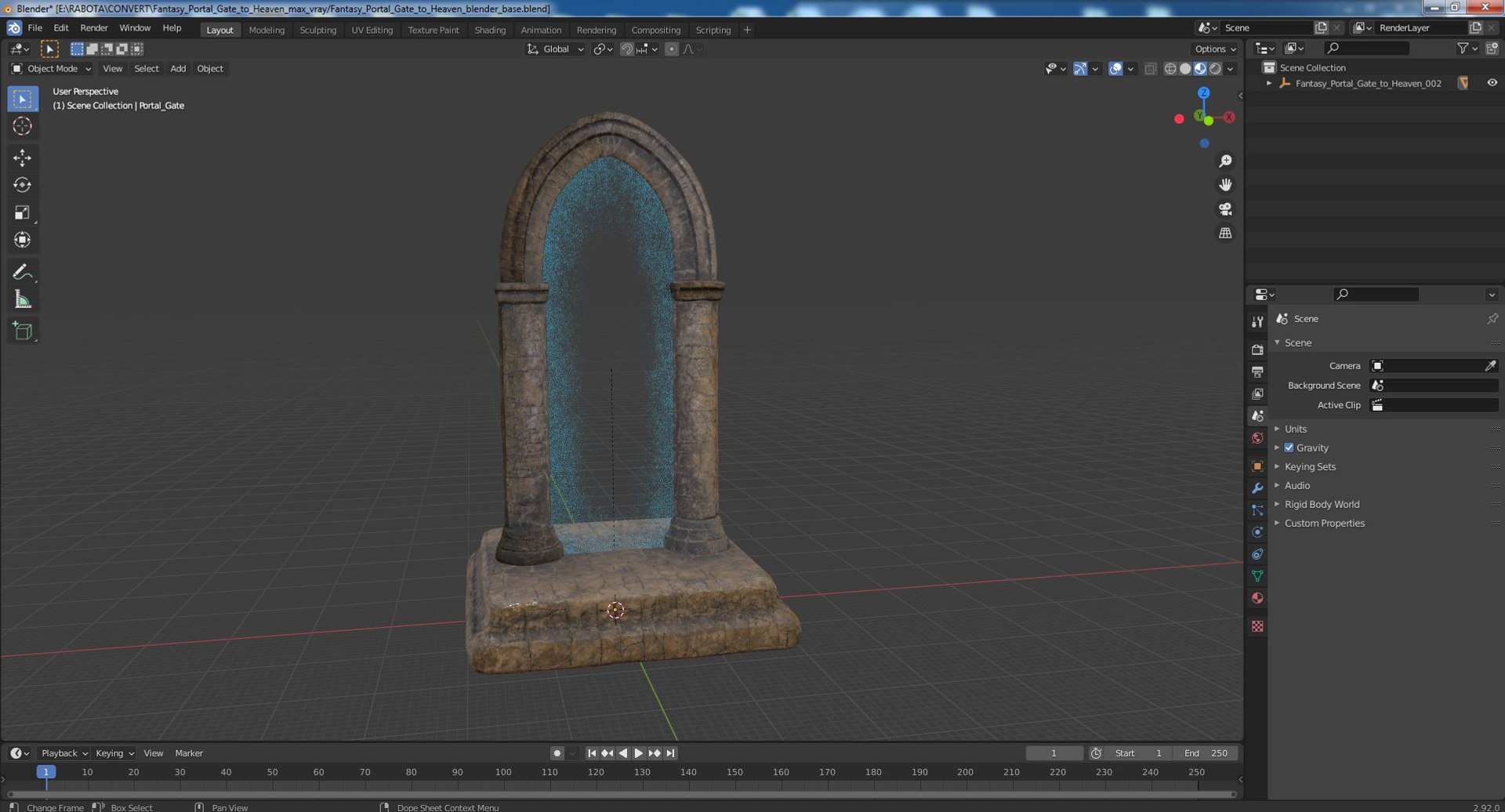Open the Object Data properties tab

[1257, 576]
